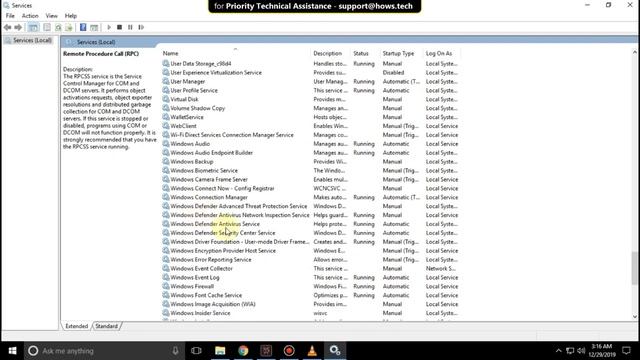Go forward with toolbar Forward arrow
The width and height of the screenshot is (640, 360).
(18, 27)
